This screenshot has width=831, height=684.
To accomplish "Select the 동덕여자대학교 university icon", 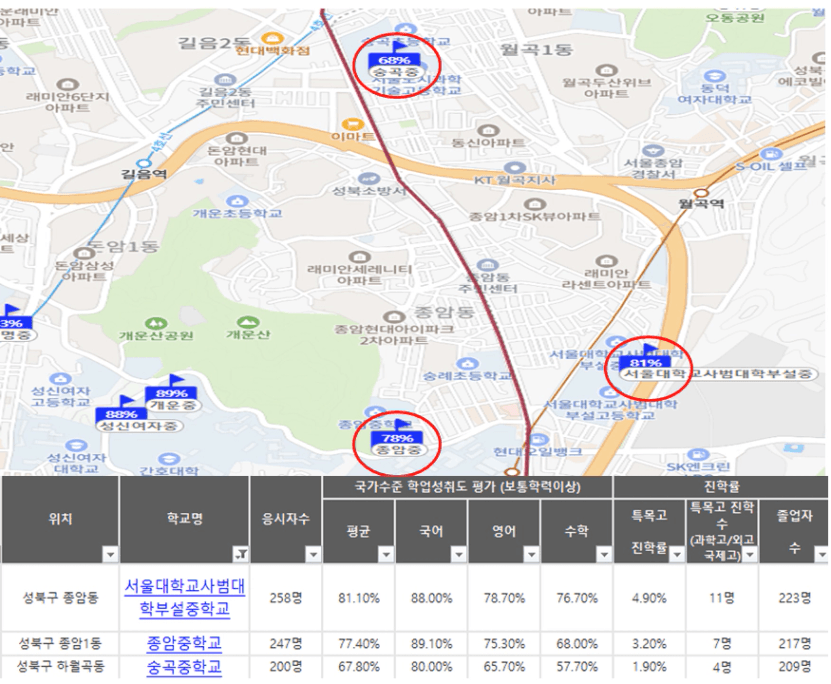I will click(x=714, y=76).
